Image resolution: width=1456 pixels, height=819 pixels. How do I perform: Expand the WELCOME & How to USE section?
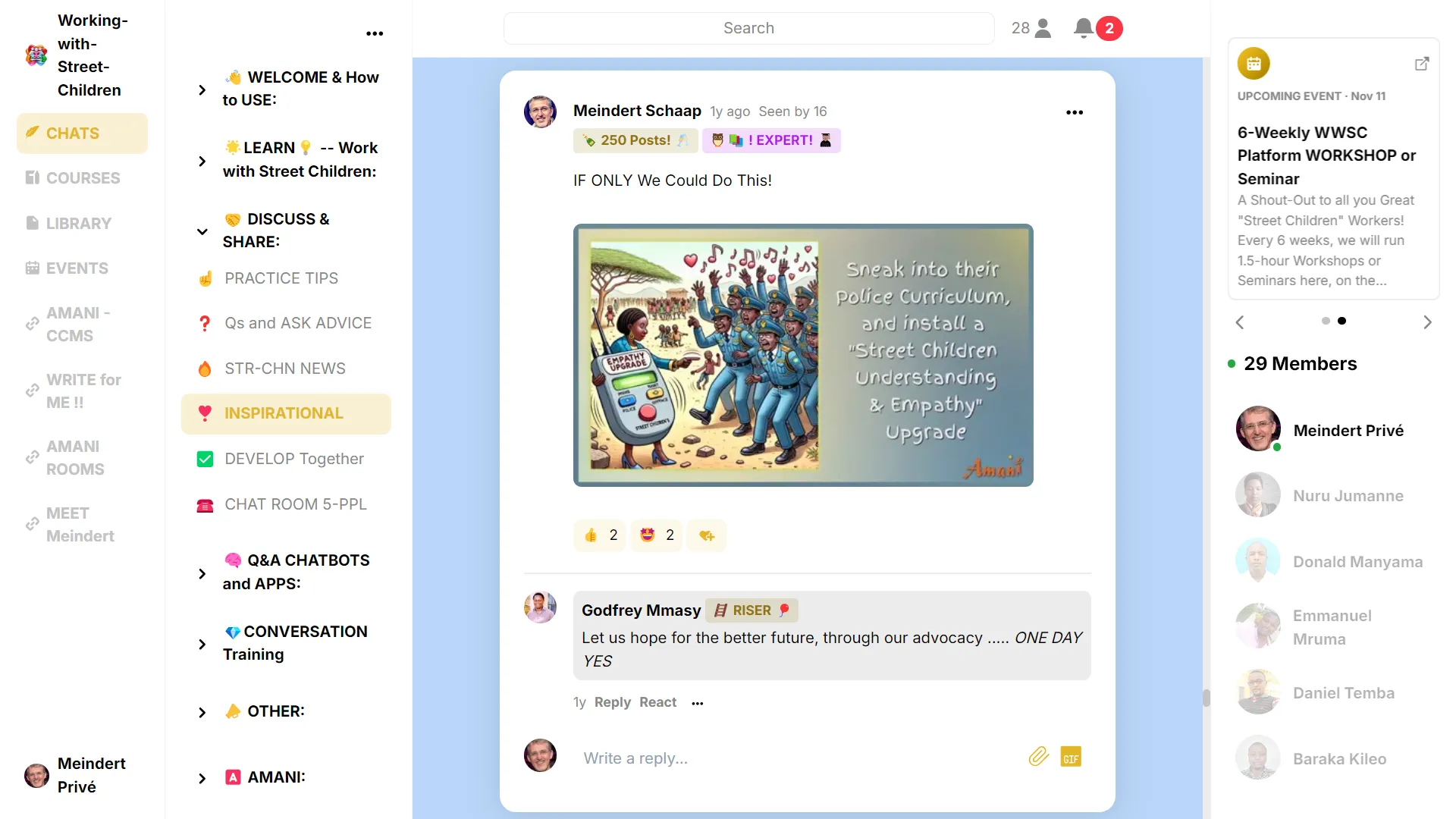click(x=202, y=89)
